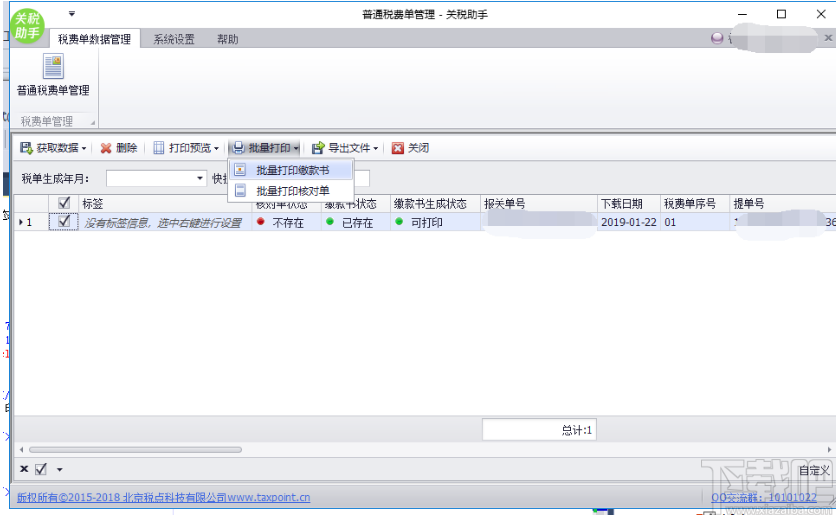Open the filter dropdown arrow at bottom left
836x515 pixels.
(59, 470)
